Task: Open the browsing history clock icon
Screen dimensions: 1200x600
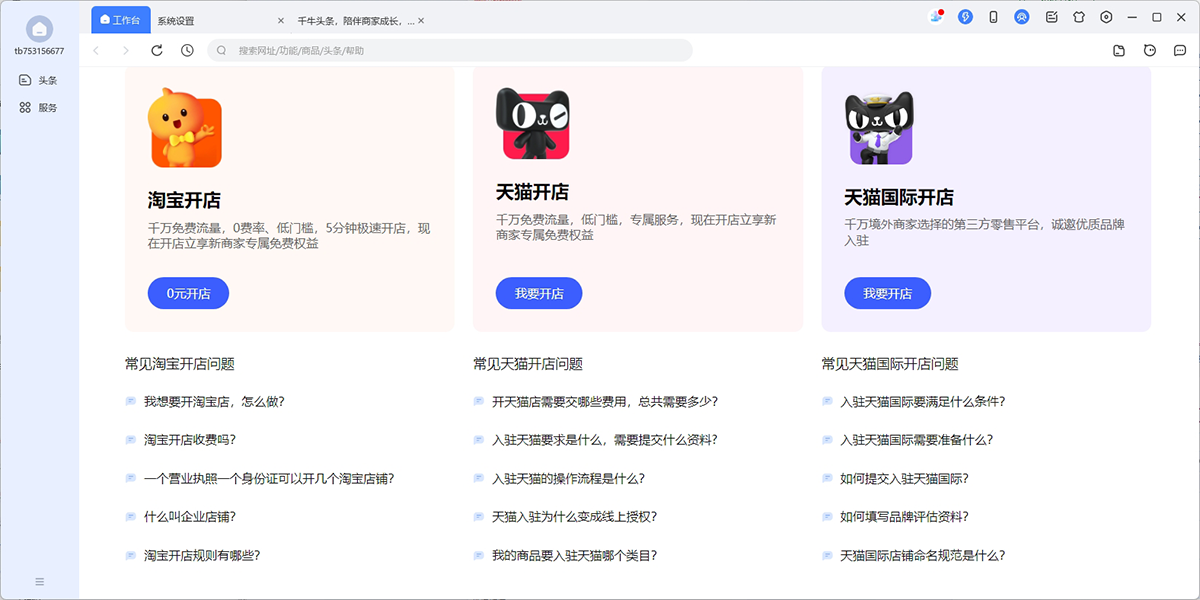Action: (187, 50)
